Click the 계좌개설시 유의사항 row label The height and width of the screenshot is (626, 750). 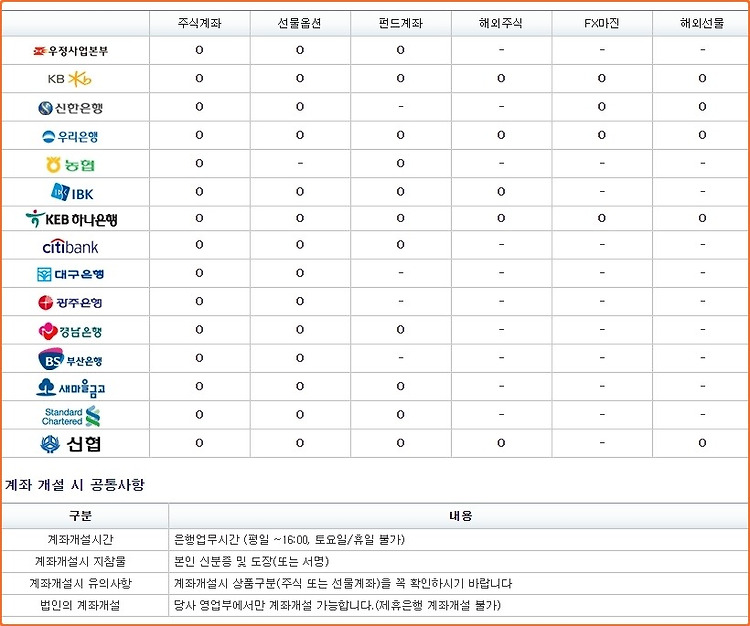[x=80, y=583]
